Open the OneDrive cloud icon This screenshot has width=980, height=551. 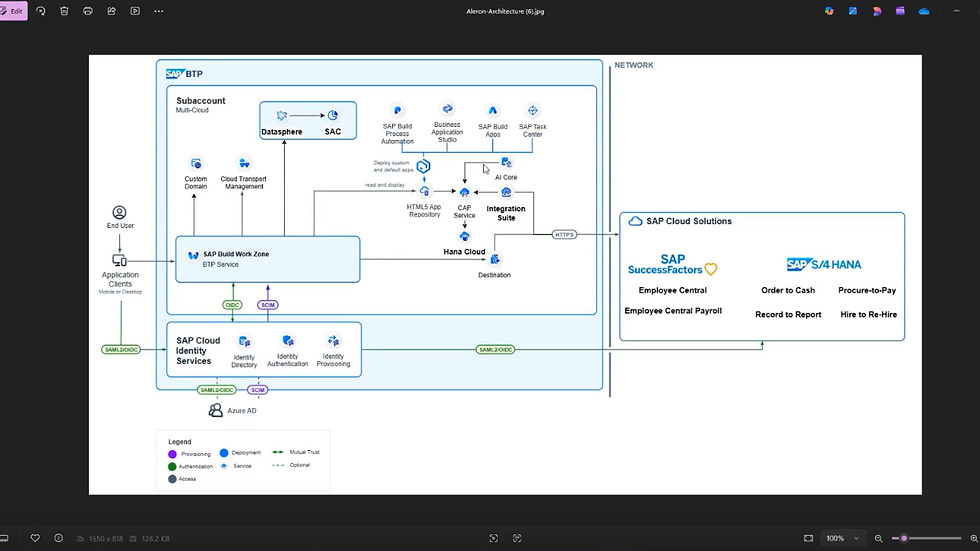coord(924,11)
